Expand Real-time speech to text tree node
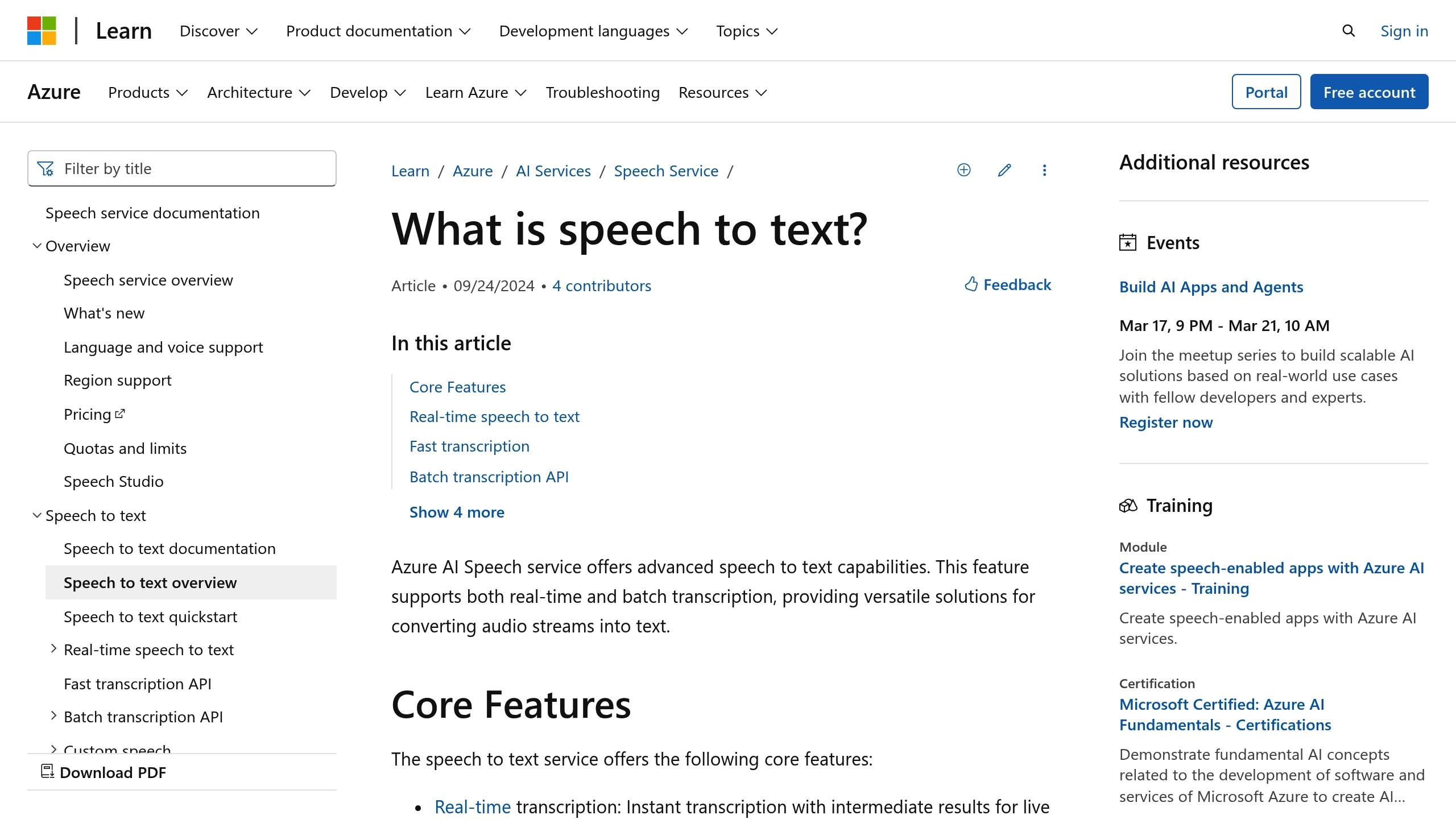1456x819 pixels. click(53, 649)
